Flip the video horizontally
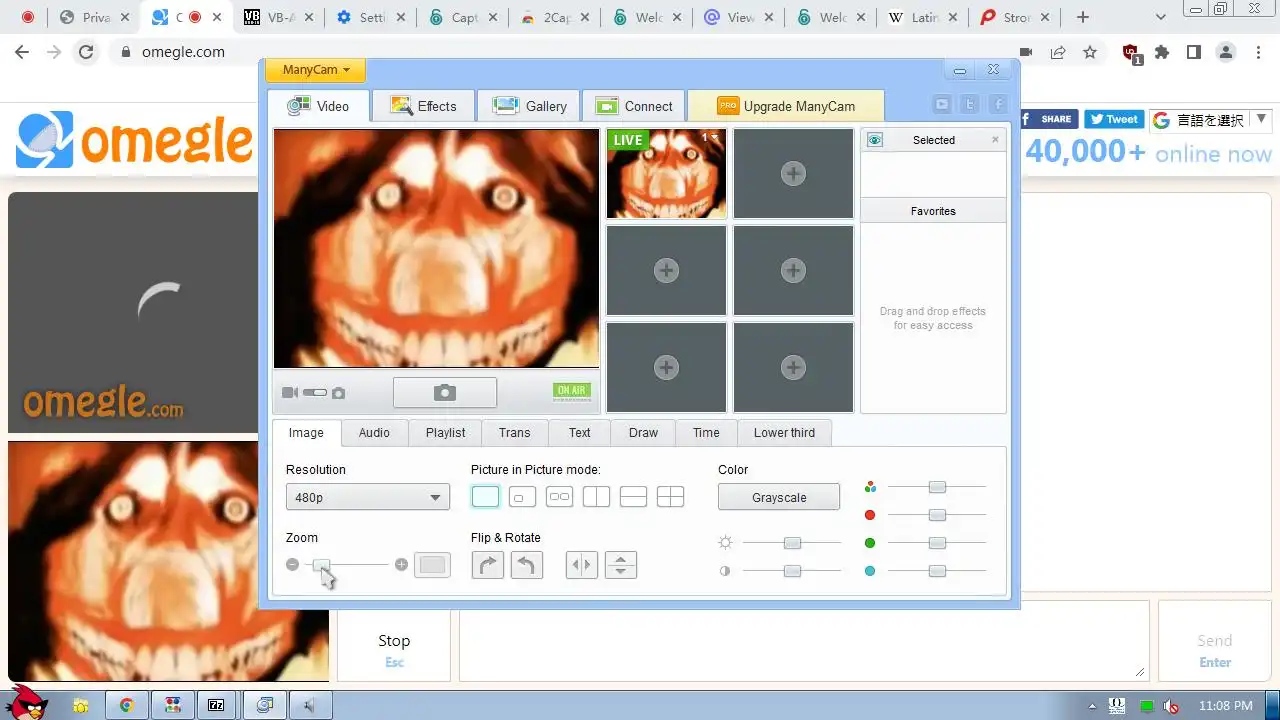The height and width of the screenshot is (720, 1280). [x=581, y=565]
